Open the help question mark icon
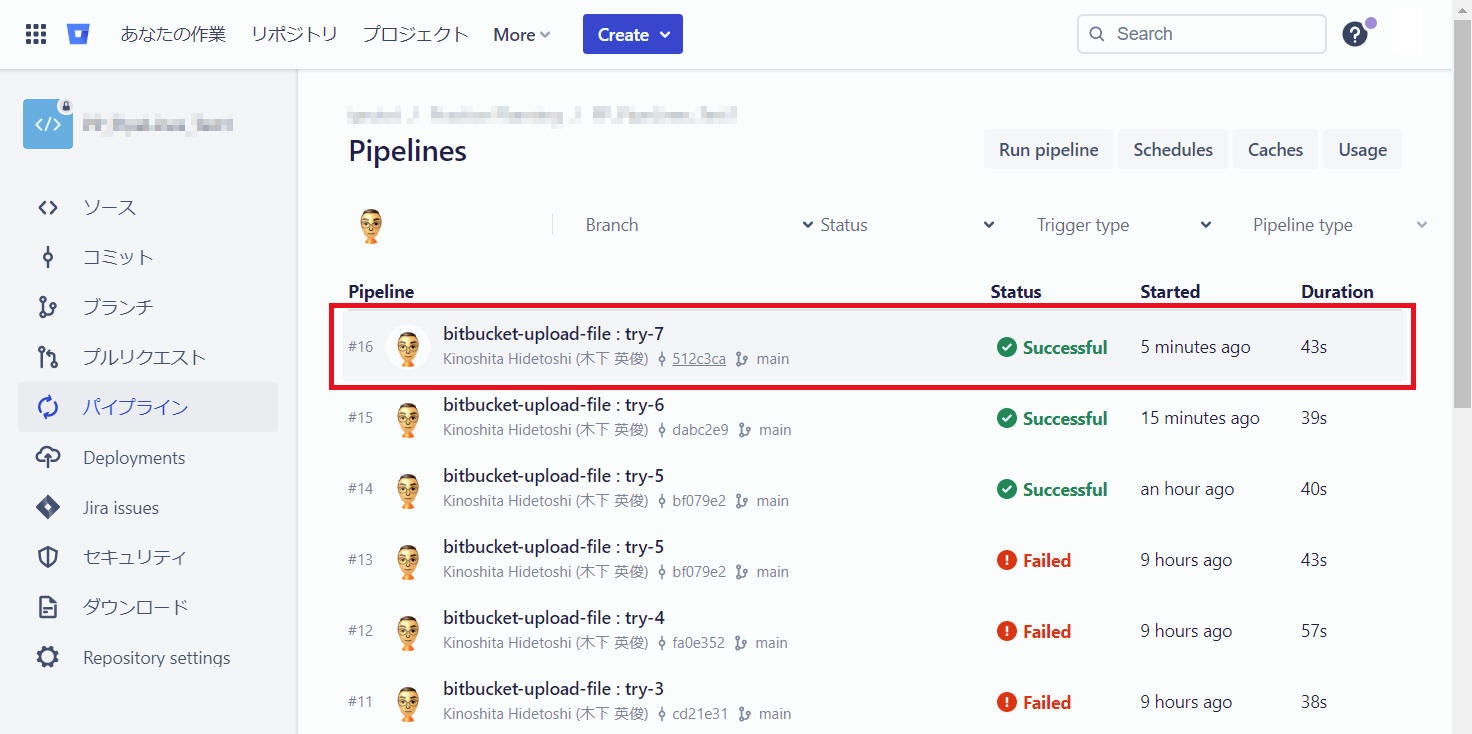The image size is (1472, 734). [1355, 33]
